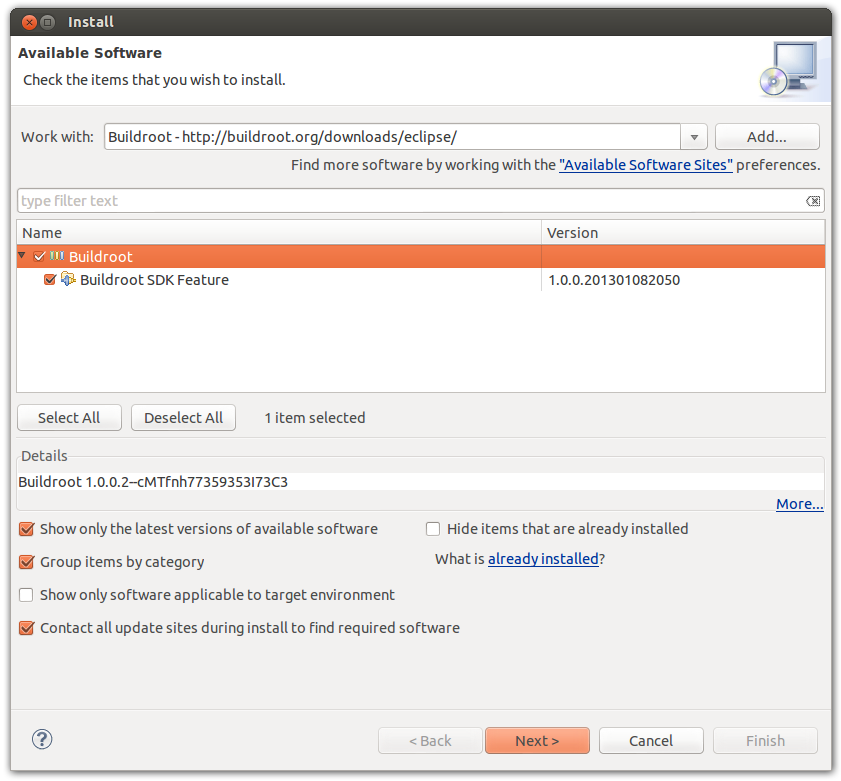Click the Name column header

click(279, 233)
